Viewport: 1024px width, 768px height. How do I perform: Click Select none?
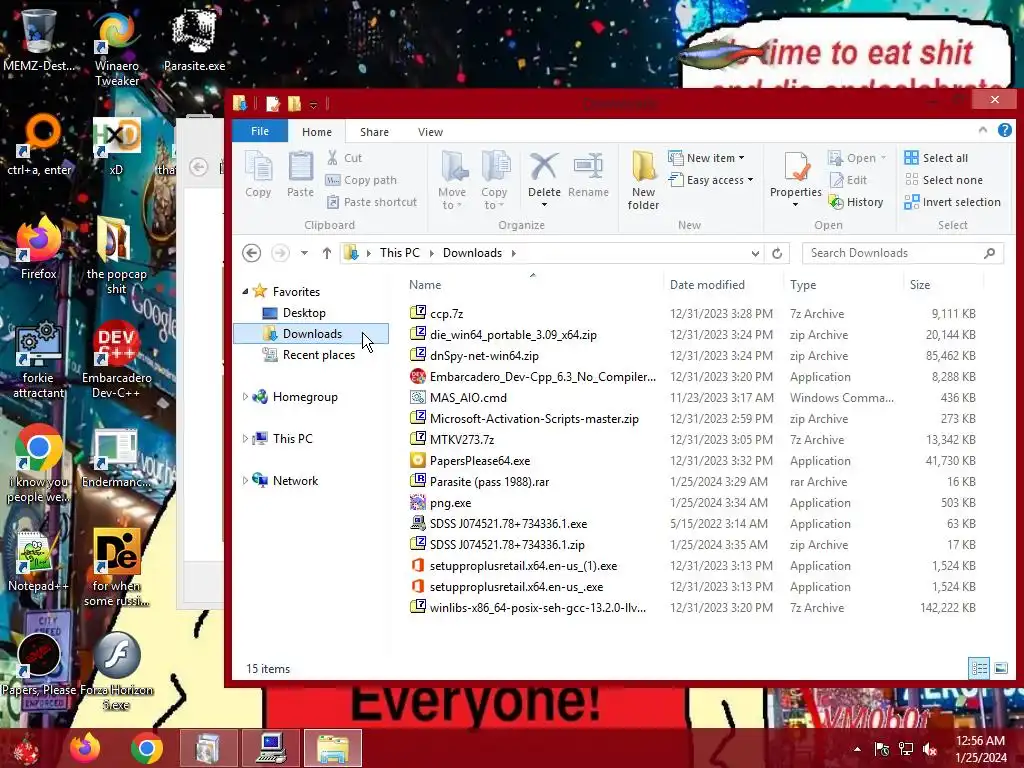[944, 180]
